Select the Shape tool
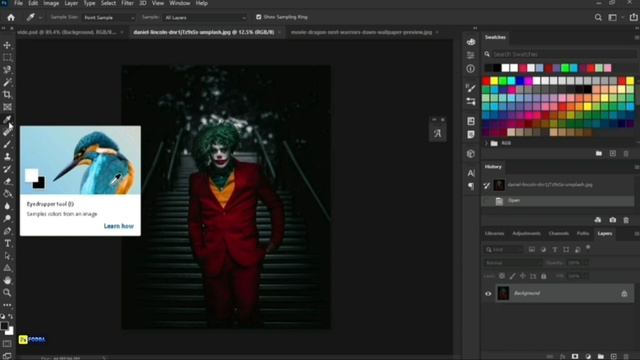Image resolution: width=640 pixels, height=360 pixels. click(7, 268)
